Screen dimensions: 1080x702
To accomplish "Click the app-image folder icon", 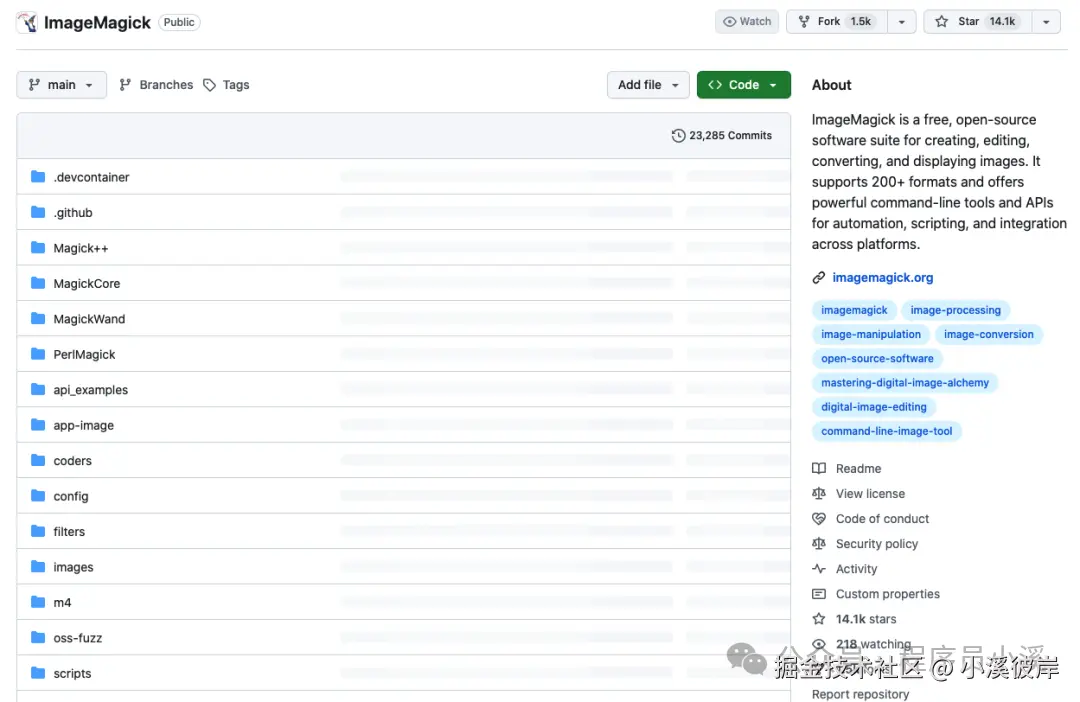I will tap(38, 425).
